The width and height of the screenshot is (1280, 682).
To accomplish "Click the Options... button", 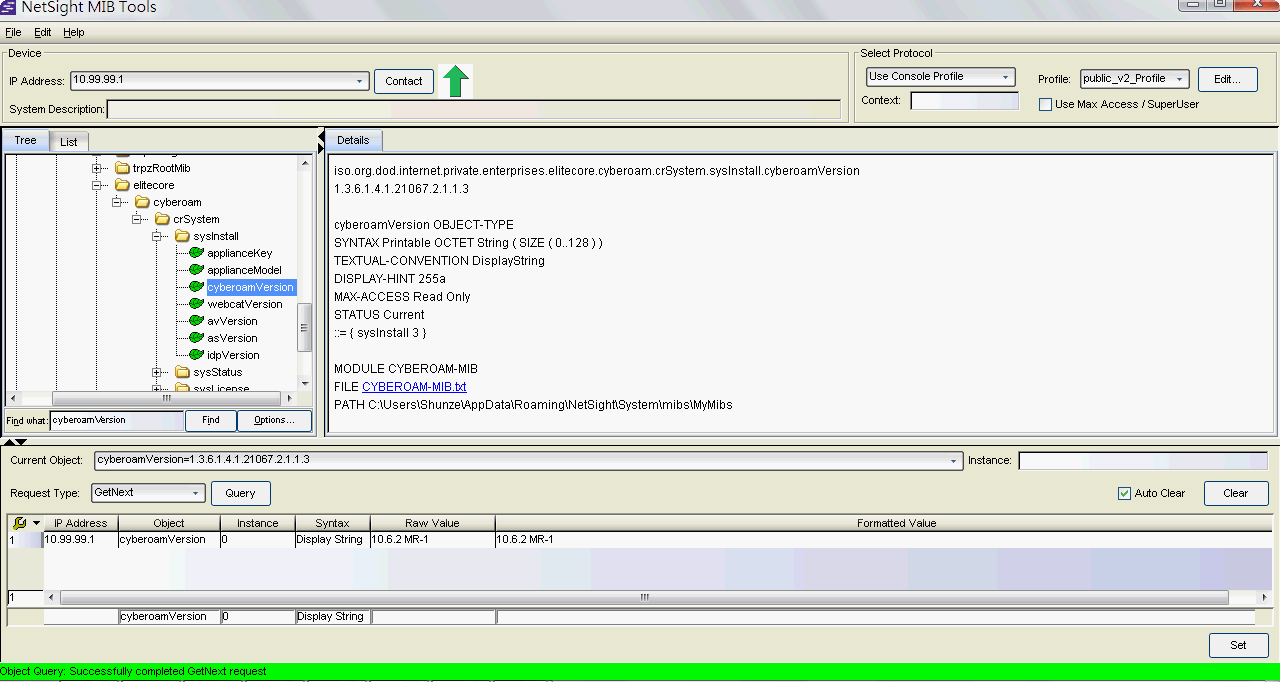I will coord(274,420).
